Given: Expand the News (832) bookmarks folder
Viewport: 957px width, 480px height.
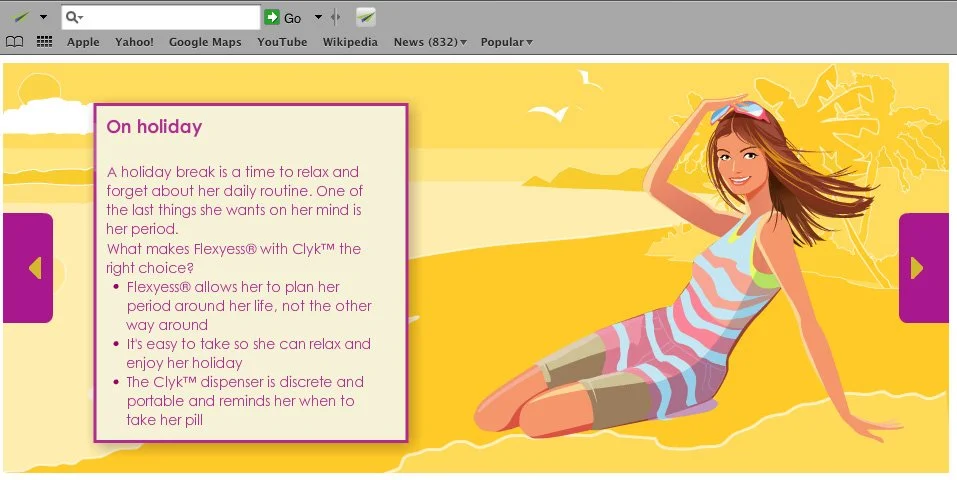Looking at the screenshot, I should coord(430,42).
